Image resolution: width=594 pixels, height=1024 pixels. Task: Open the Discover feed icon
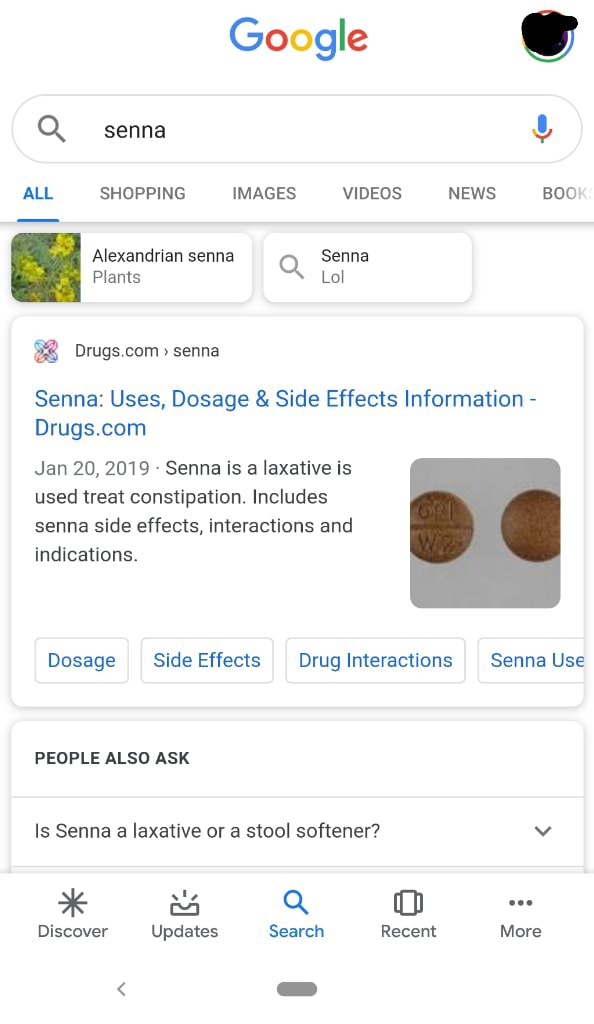(72, 903)
